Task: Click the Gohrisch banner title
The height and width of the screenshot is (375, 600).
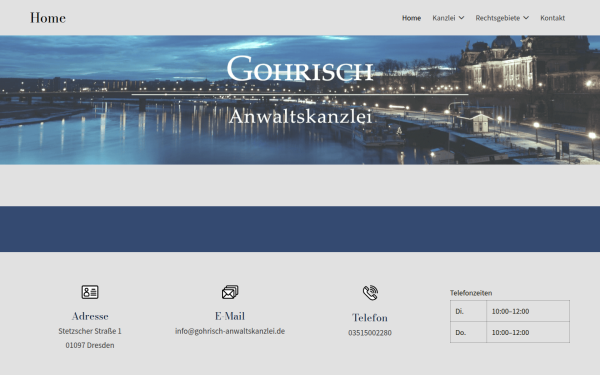Action: [300, 69]
